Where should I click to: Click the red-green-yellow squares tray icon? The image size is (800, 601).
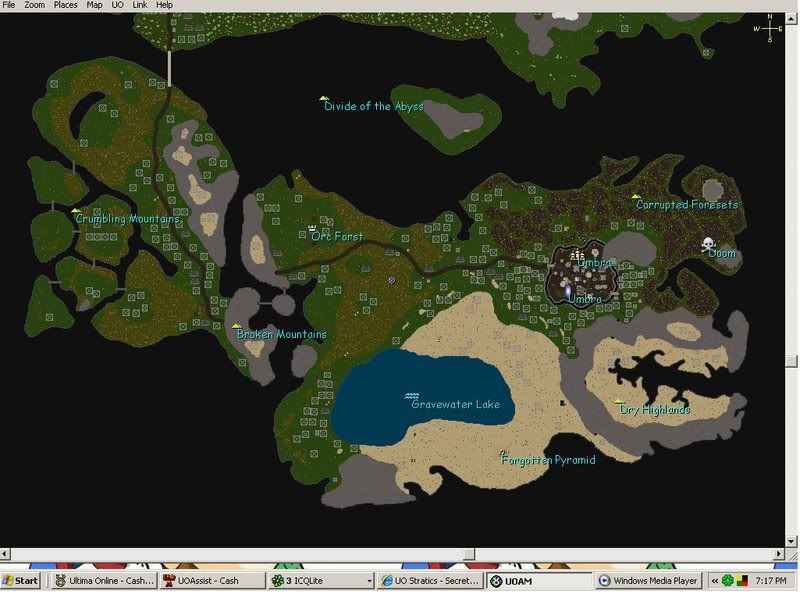tap(742, 581)
